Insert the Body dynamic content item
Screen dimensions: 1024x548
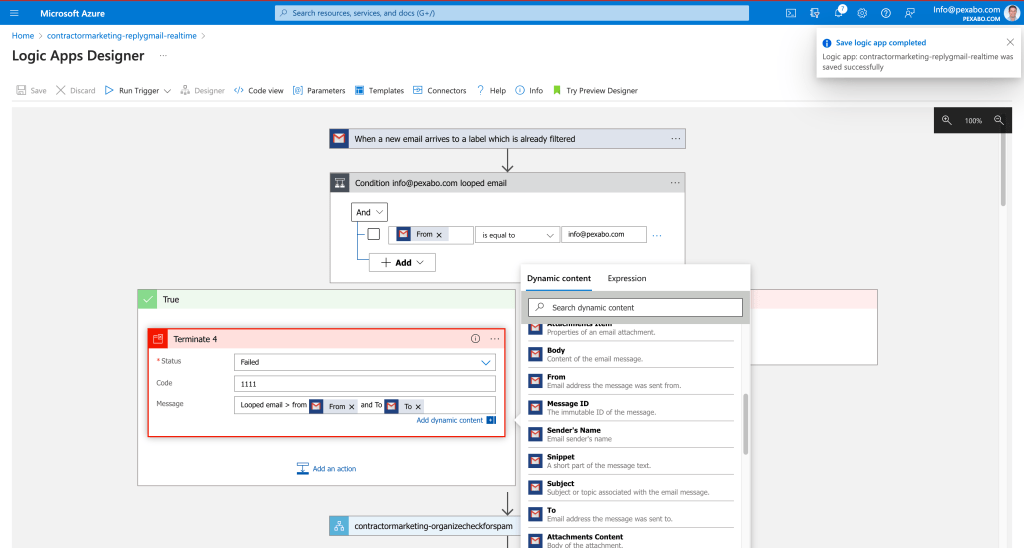[631, 354]
